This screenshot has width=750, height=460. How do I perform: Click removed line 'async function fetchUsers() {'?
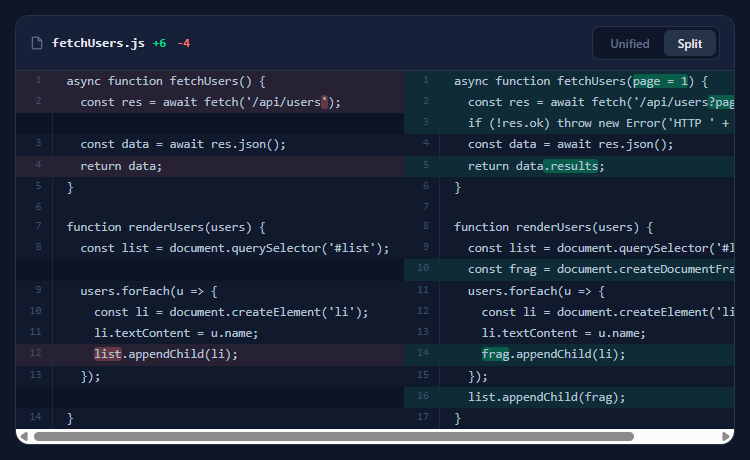click(x=210, y=81)
